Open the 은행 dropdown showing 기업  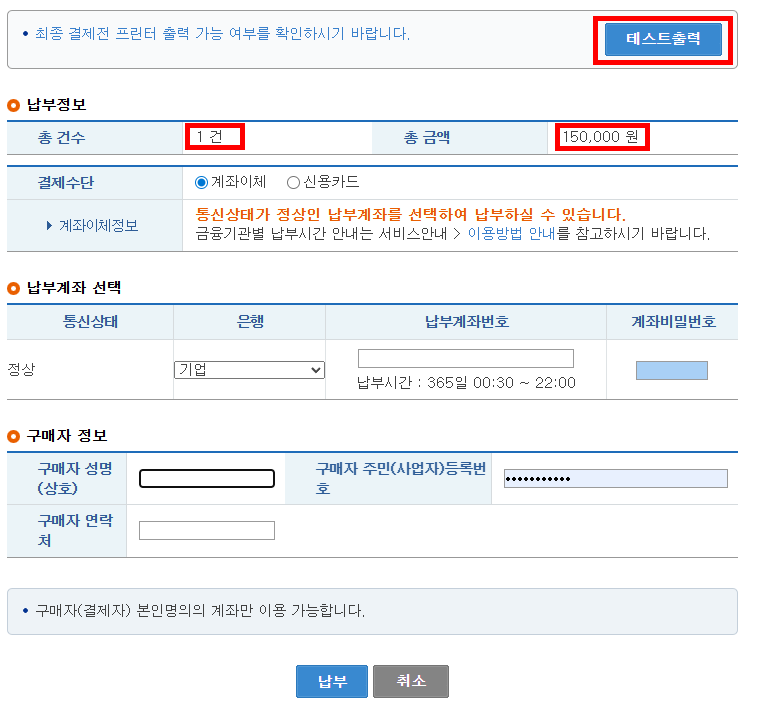point(249,370)
